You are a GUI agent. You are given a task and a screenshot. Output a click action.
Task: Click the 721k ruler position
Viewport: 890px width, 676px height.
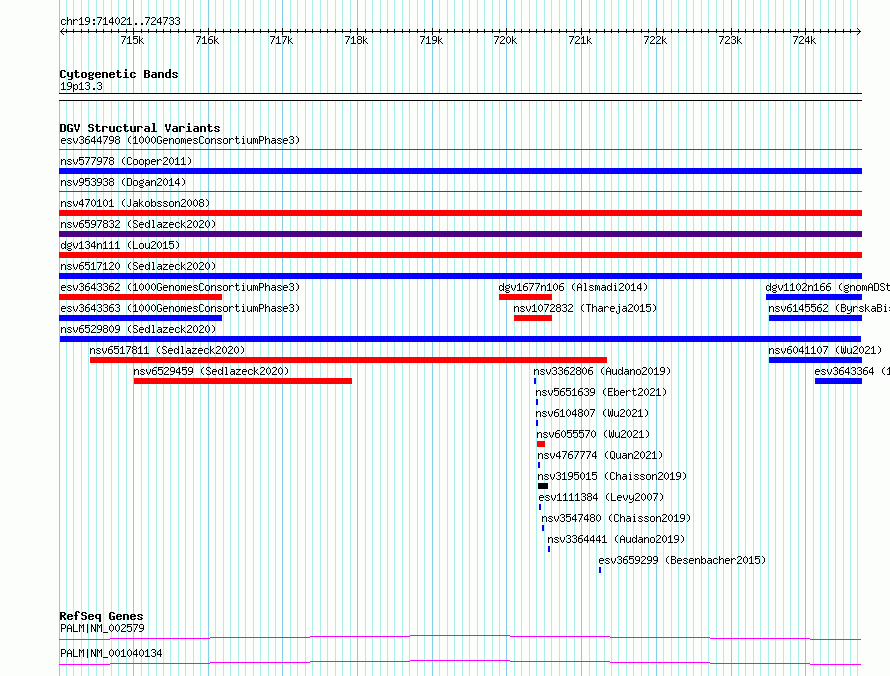tap(580, 40)
